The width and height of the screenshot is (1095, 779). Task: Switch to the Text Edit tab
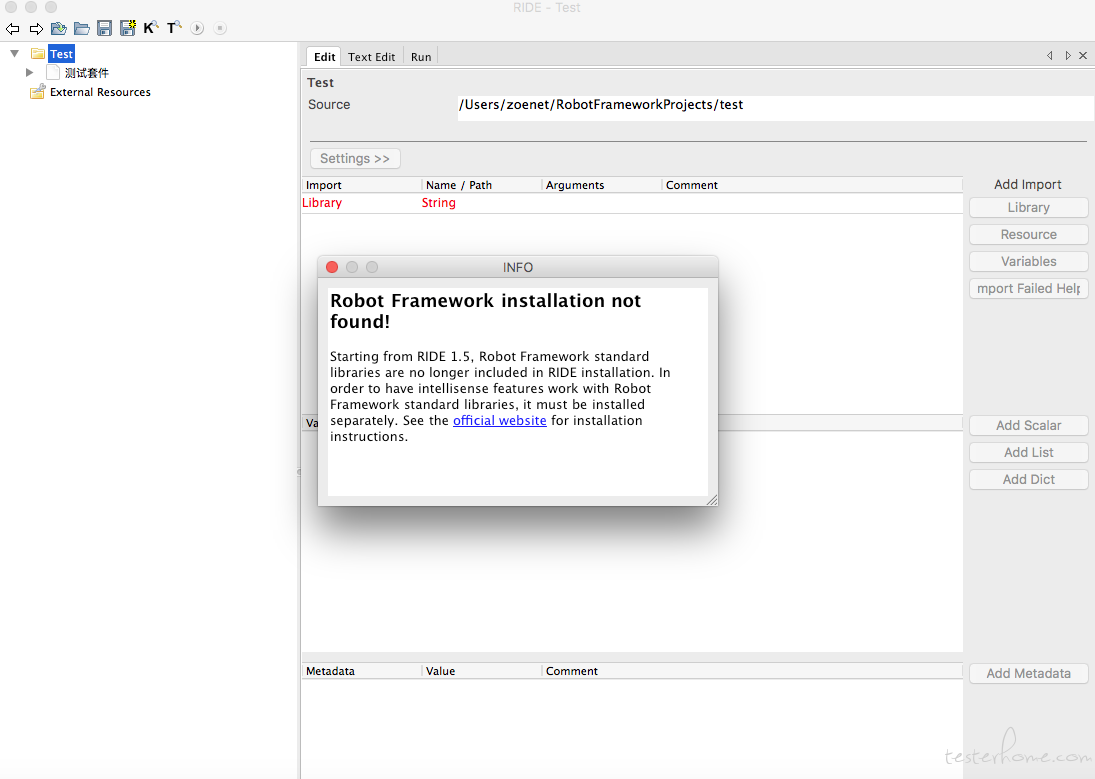372,57
